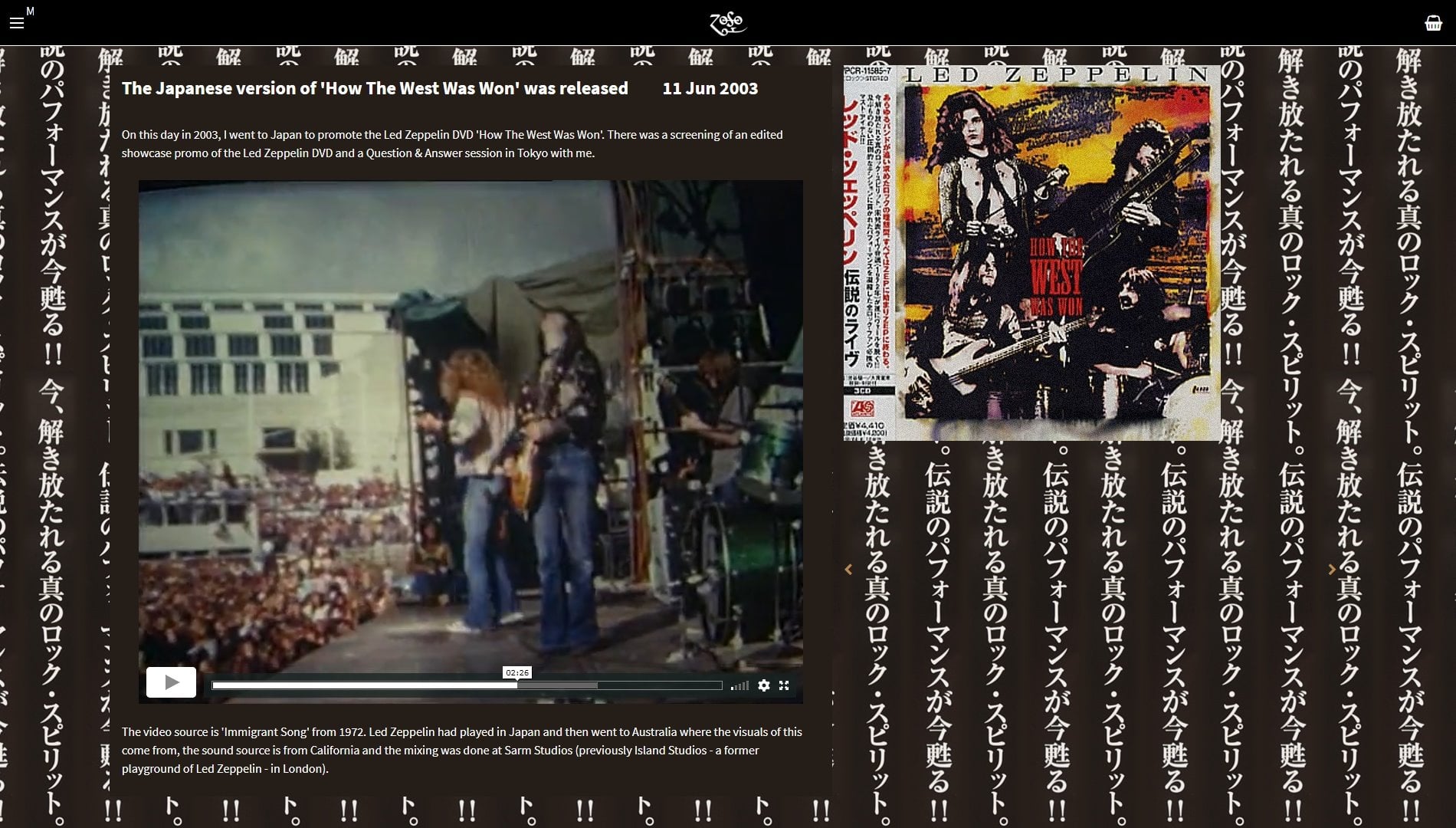Open the hamburger menu

click(x=17, y=23)
